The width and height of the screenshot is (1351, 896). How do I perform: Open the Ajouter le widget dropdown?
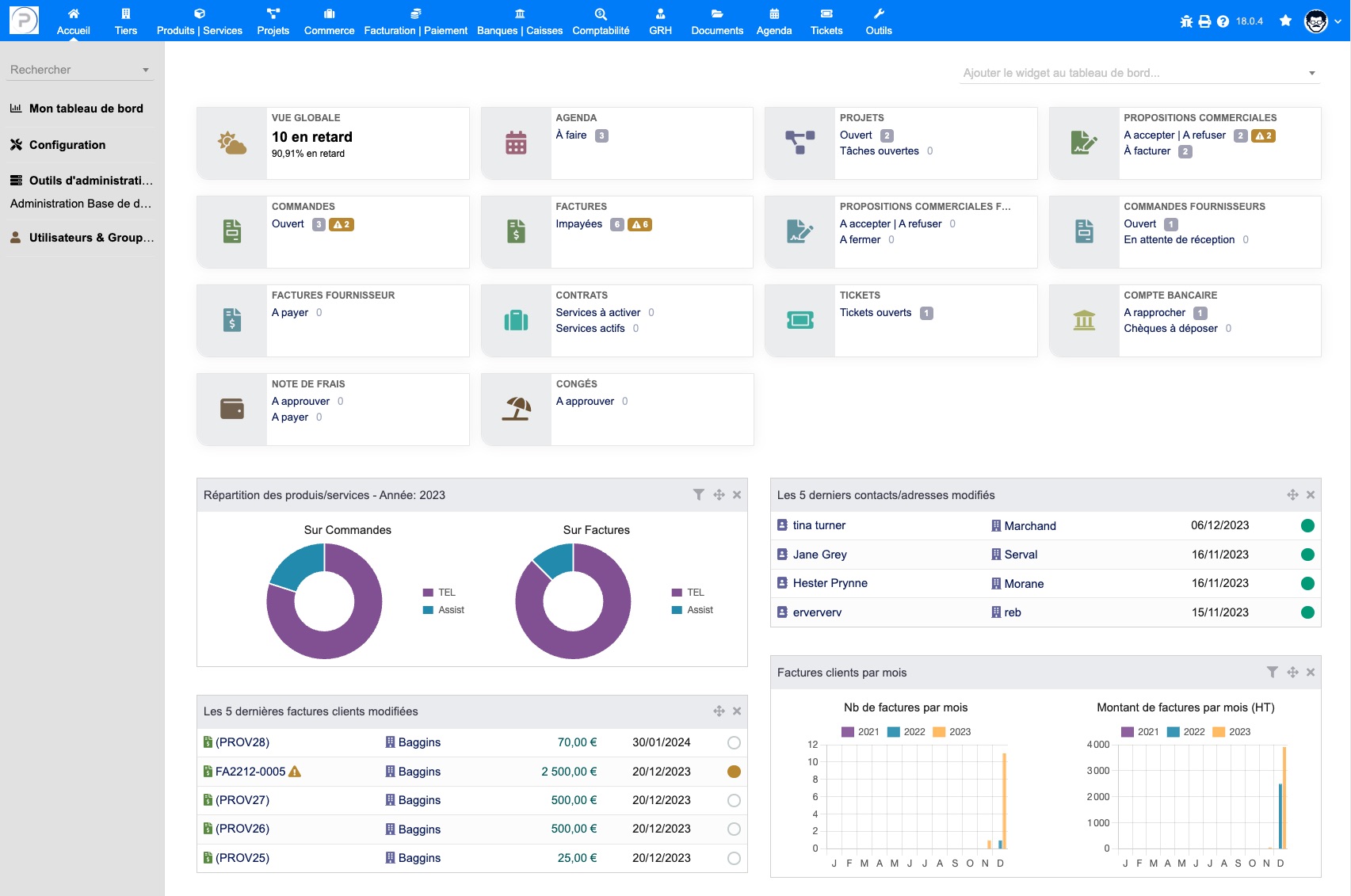click(x=1139, y=73)
